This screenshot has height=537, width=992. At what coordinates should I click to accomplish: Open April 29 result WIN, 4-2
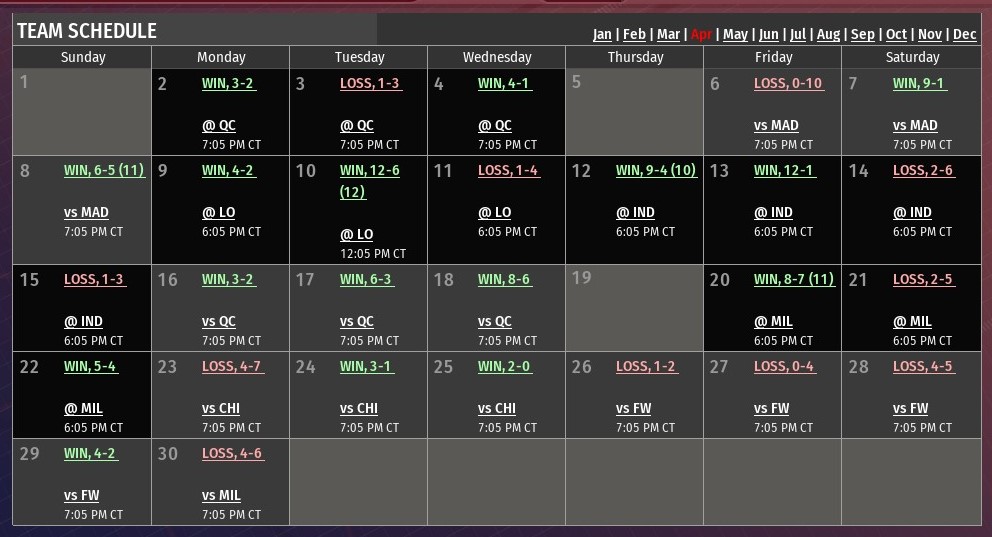coord(90,454)
